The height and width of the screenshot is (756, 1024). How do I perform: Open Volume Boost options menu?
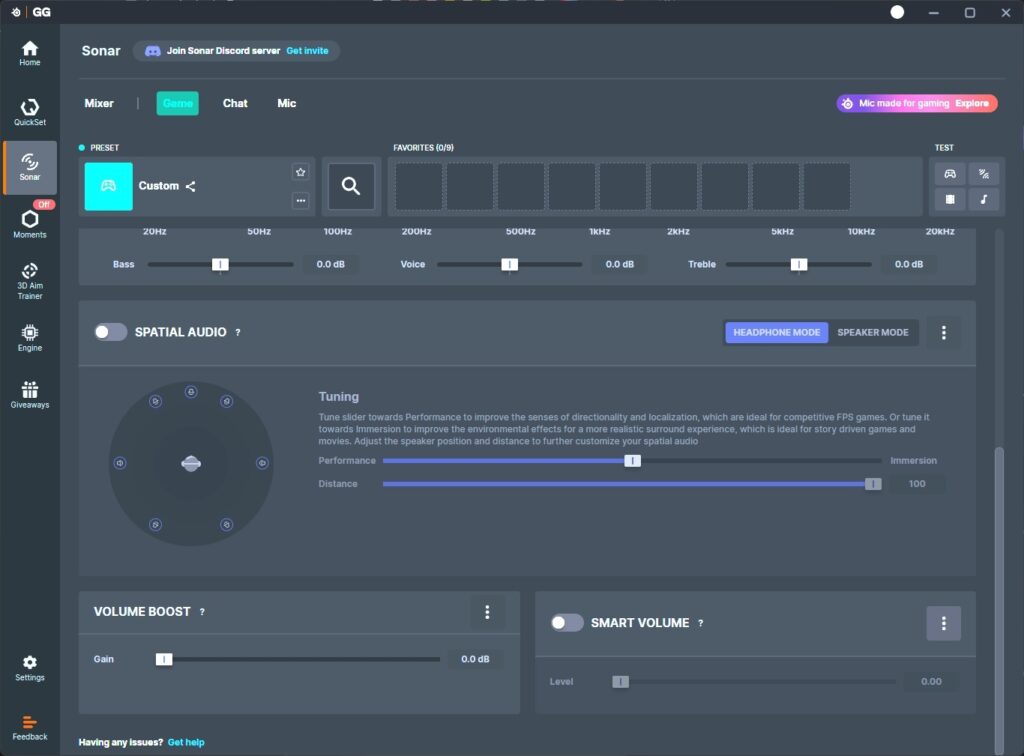[487, 612]
